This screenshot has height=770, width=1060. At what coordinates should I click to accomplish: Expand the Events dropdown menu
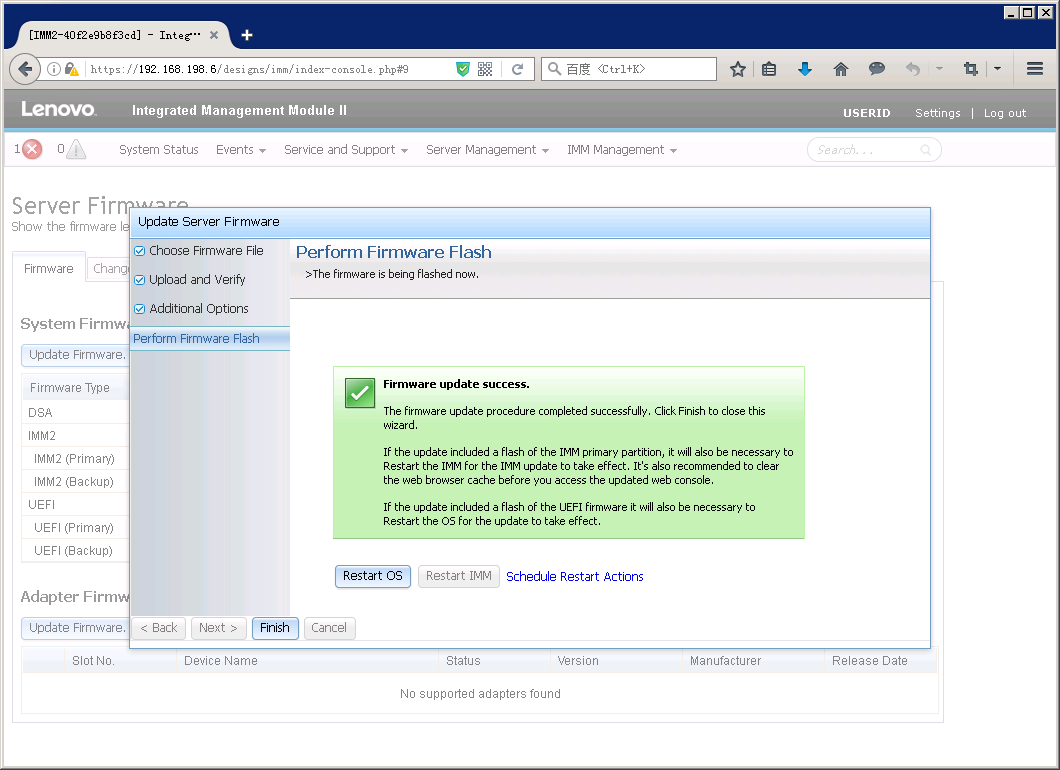click(240, 150)
